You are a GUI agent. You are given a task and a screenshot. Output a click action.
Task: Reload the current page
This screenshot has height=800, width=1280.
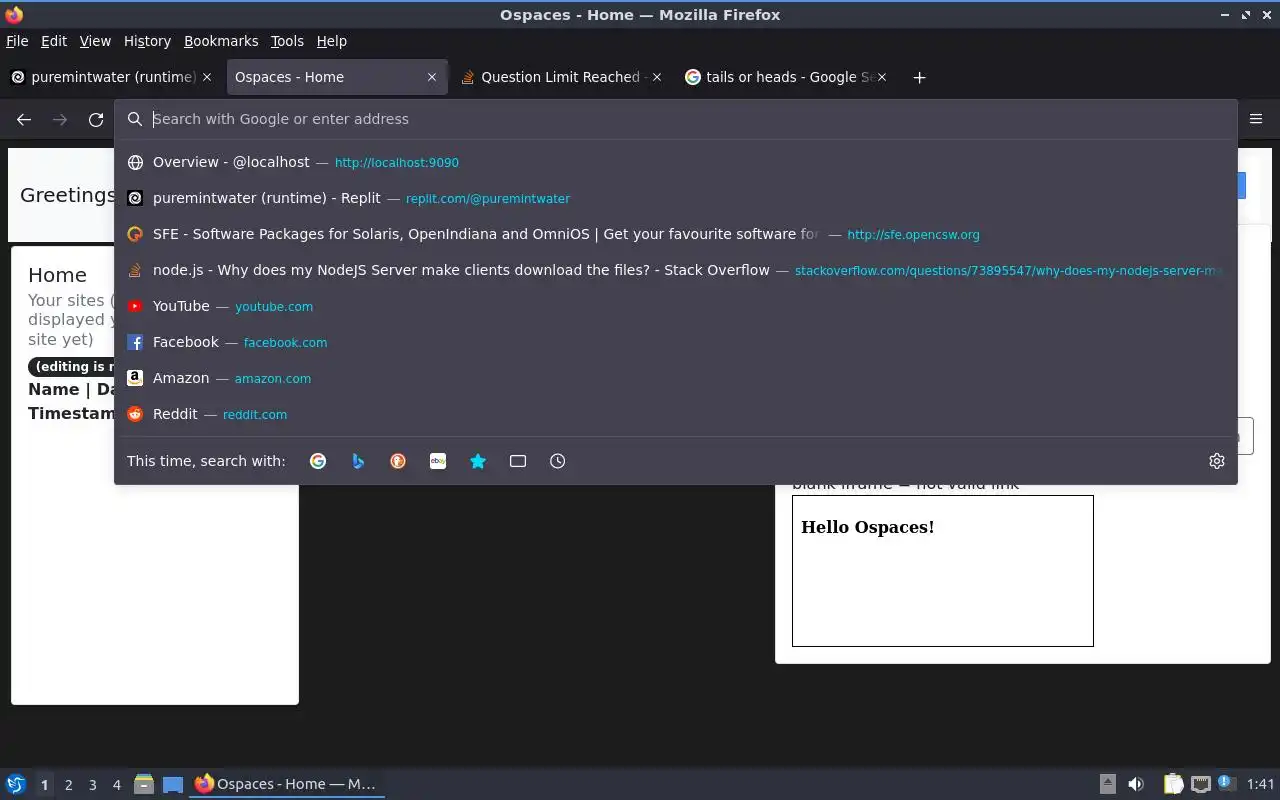[x=96, y=119]
